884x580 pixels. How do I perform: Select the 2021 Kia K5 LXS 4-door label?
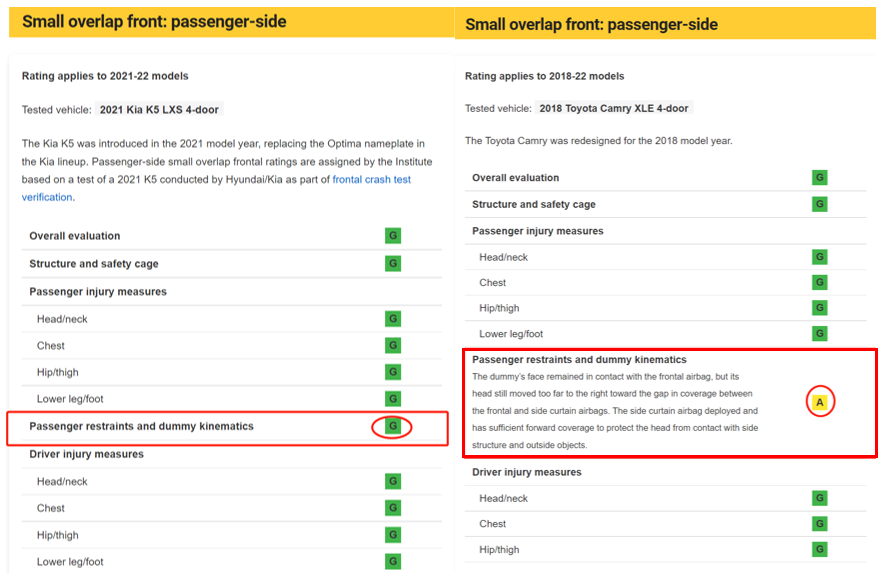click(x=159, y=109)
